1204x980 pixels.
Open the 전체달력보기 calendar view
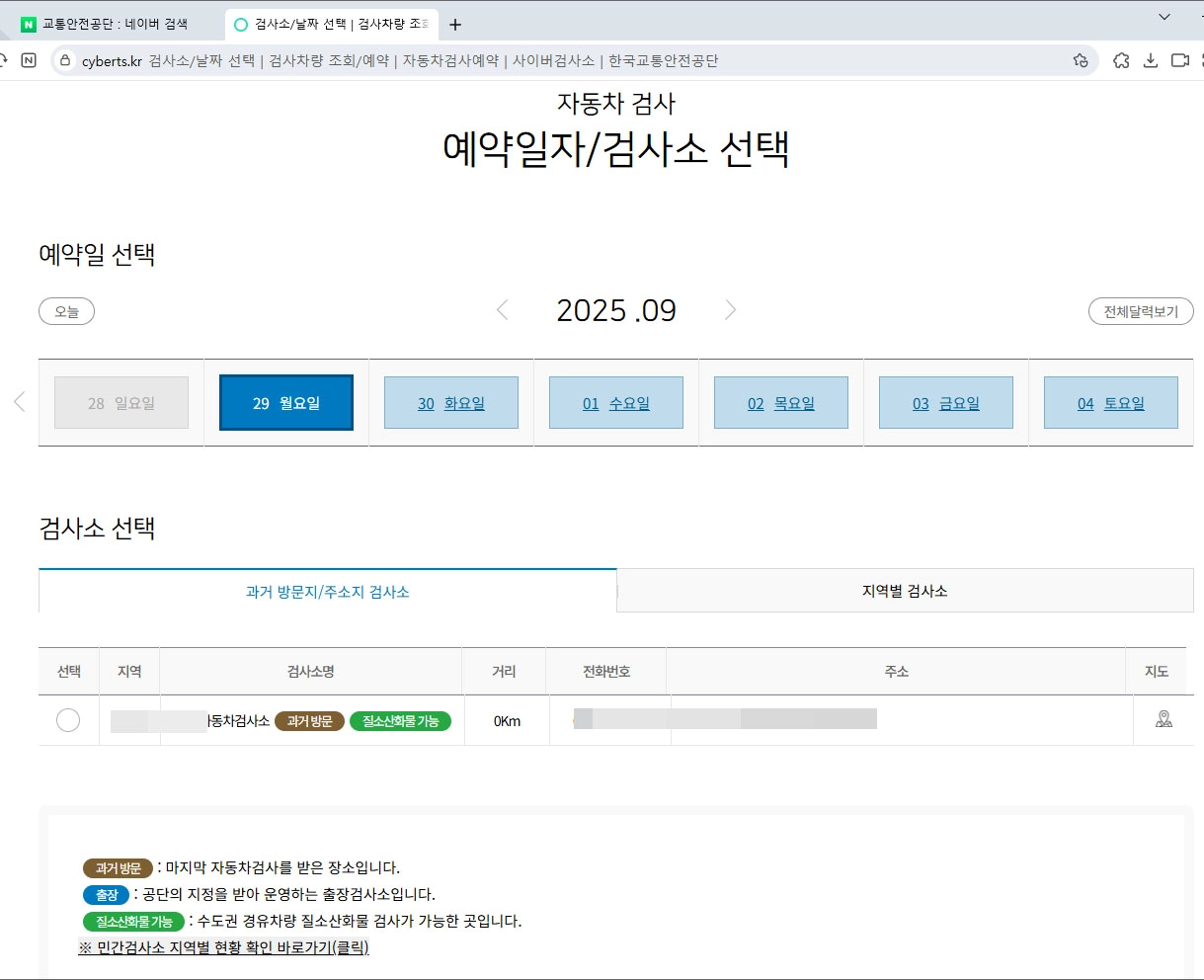[x=1140, y=310]
